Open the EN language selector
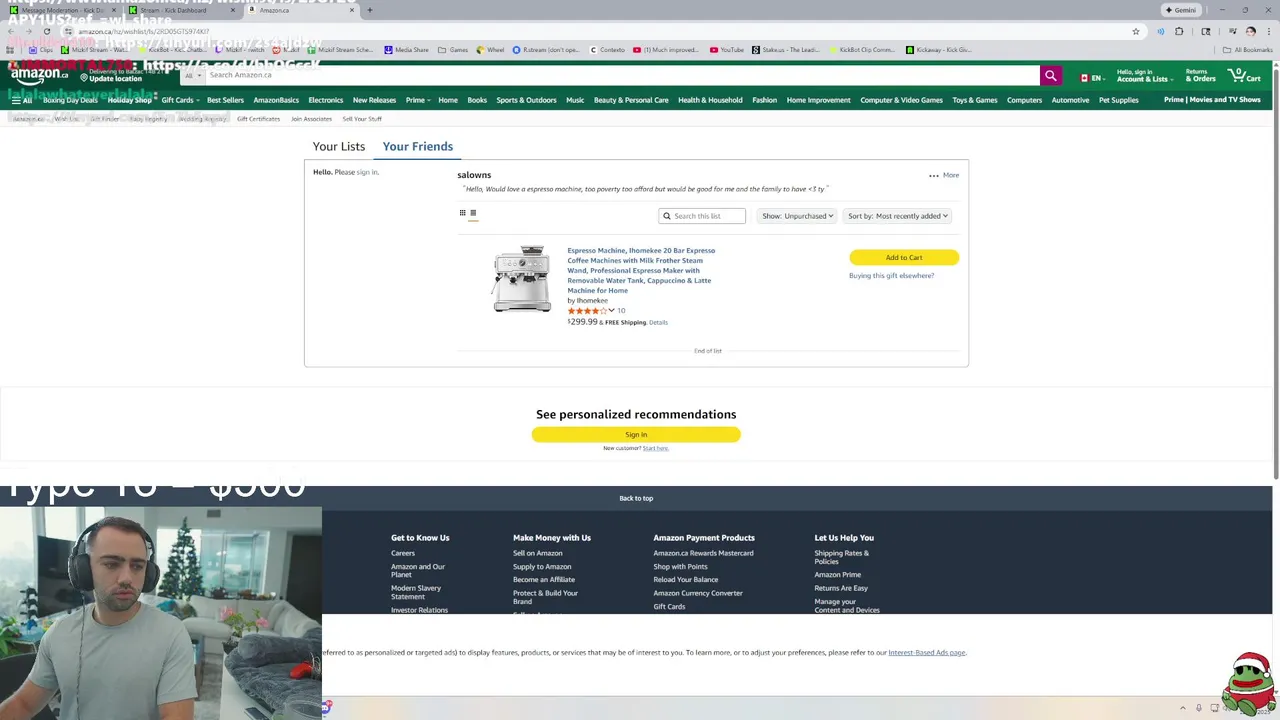 (x=1091, y=77)
